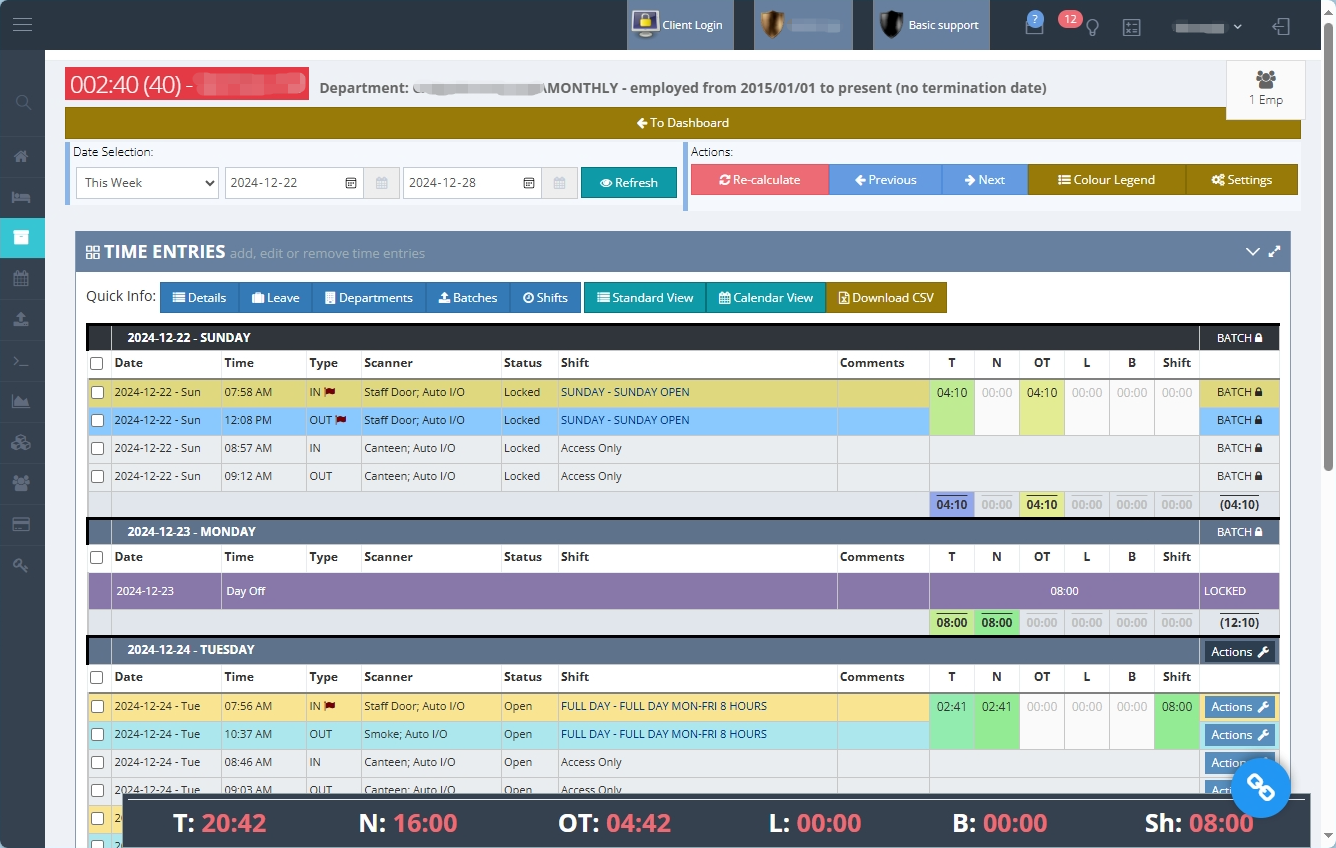The height and width of the screenshot is (848, 1336).
Task: Open the calendar icon in left sidebar
Action: pos(21,279)
